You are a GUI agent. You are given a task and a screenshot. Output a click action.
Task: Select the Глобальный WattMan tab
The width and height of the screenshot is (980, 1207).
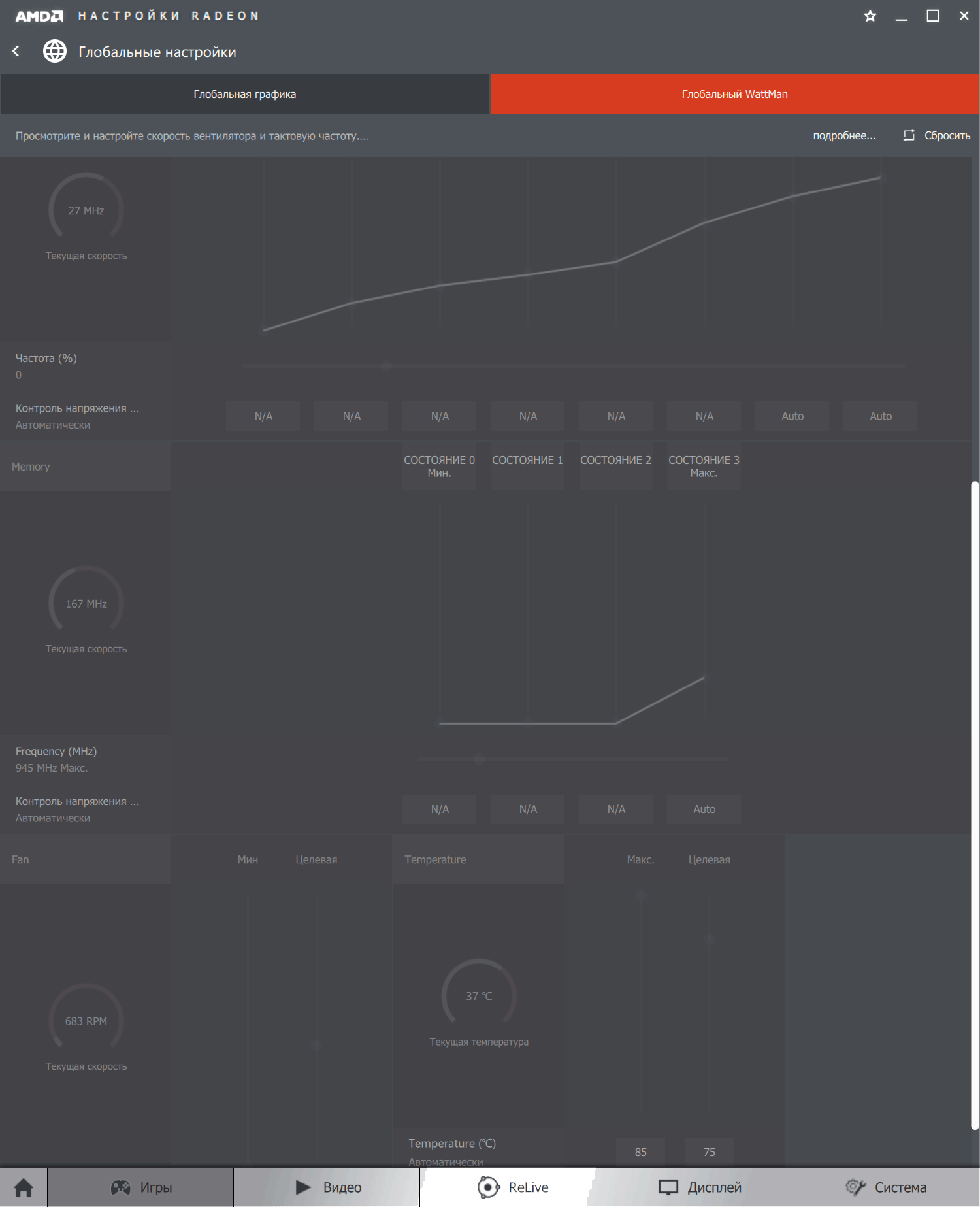coord(734,94)
